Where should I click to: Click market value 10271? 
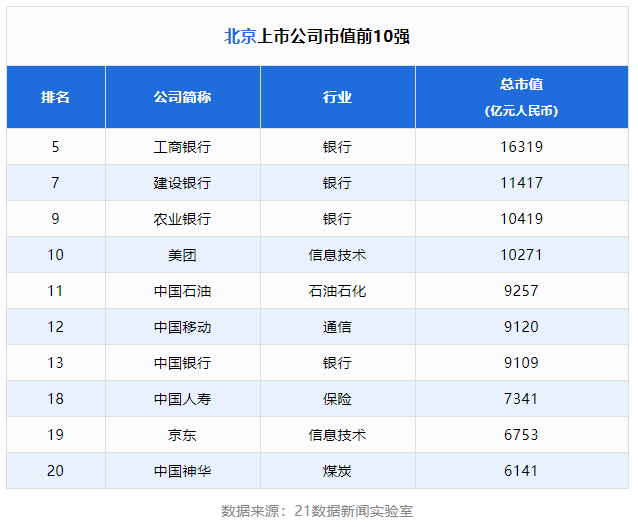(522, 255)
